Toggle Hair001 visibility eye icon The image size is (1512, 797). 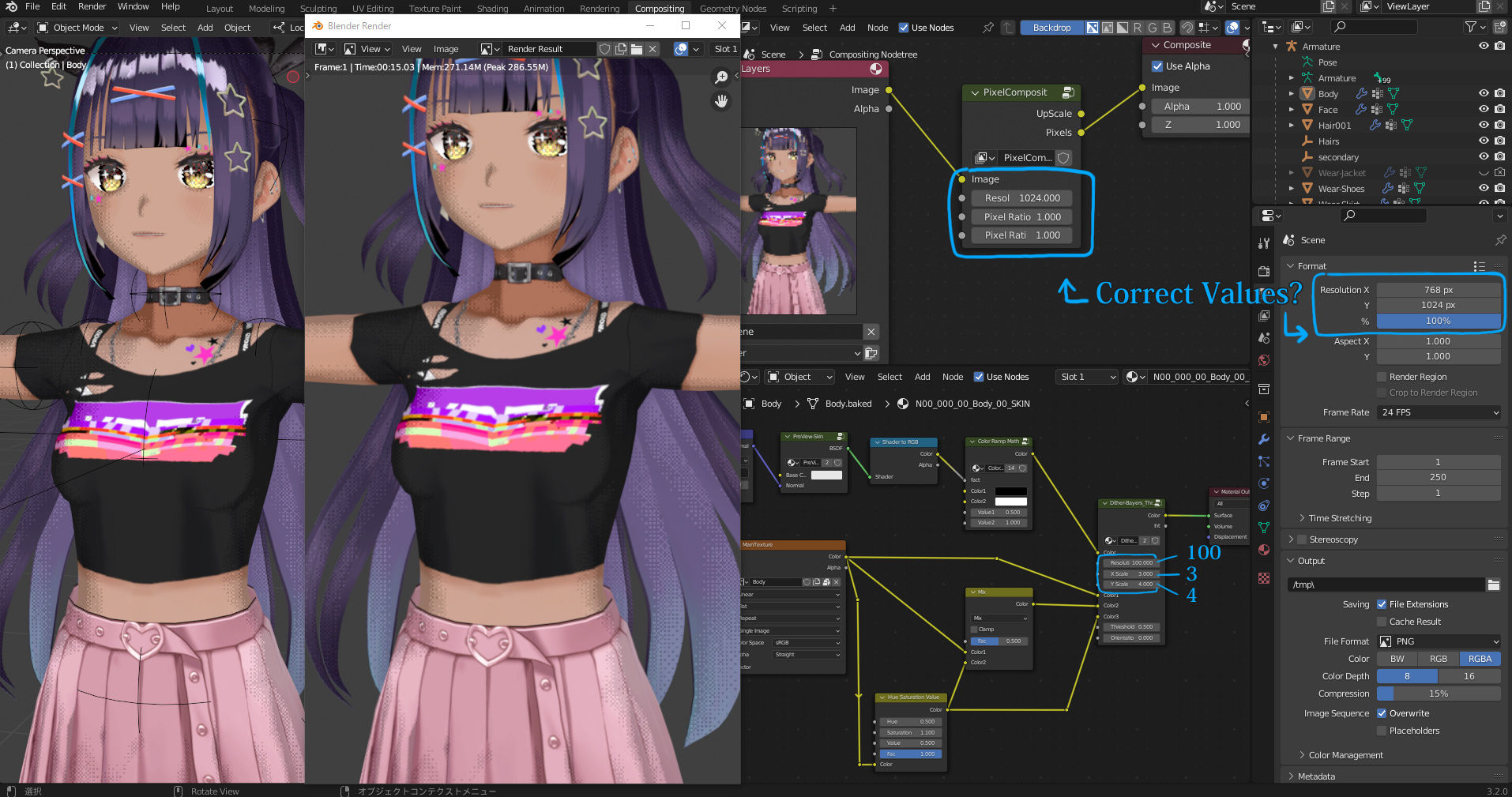(x=1484, y=125)
